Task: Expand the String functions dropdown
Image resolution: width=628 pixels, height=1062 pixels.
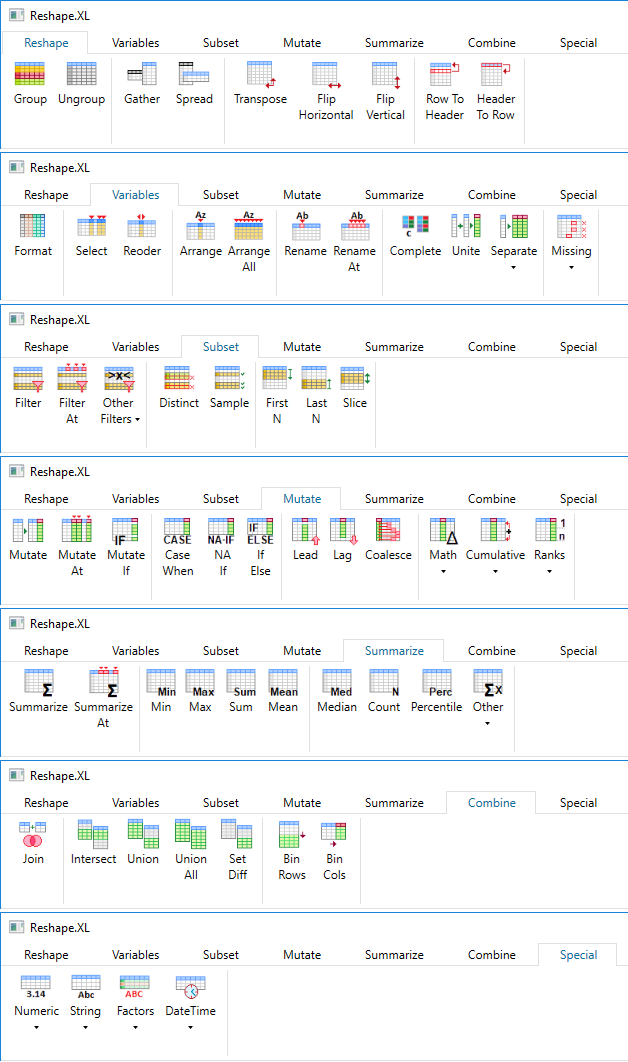Action: point(85,1027)
